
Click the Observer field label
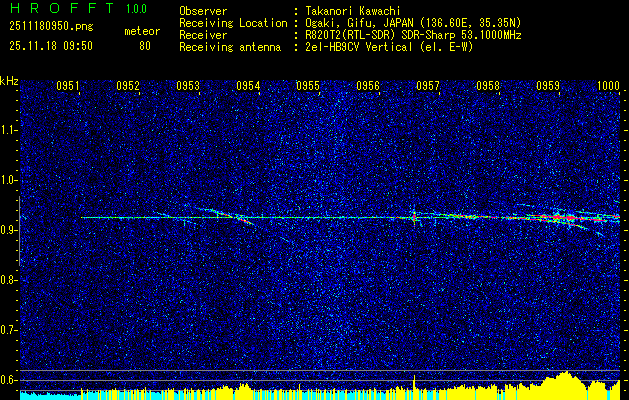(203, 11)
